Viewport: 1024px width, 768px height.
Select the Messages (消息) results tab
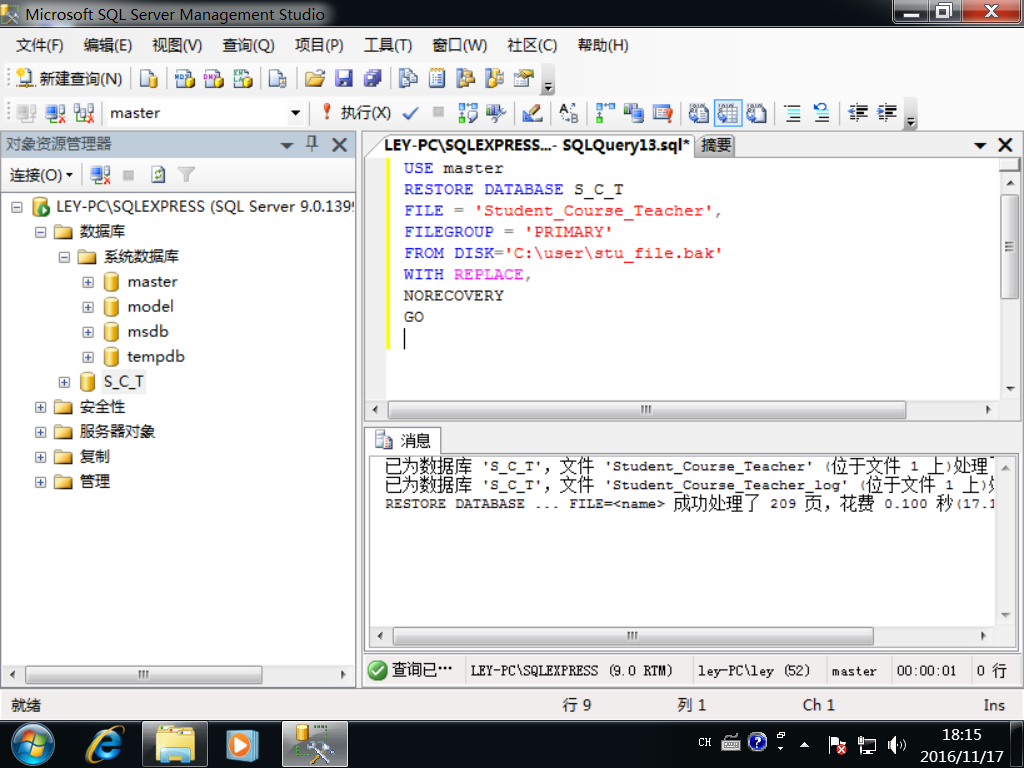point(403,440)
